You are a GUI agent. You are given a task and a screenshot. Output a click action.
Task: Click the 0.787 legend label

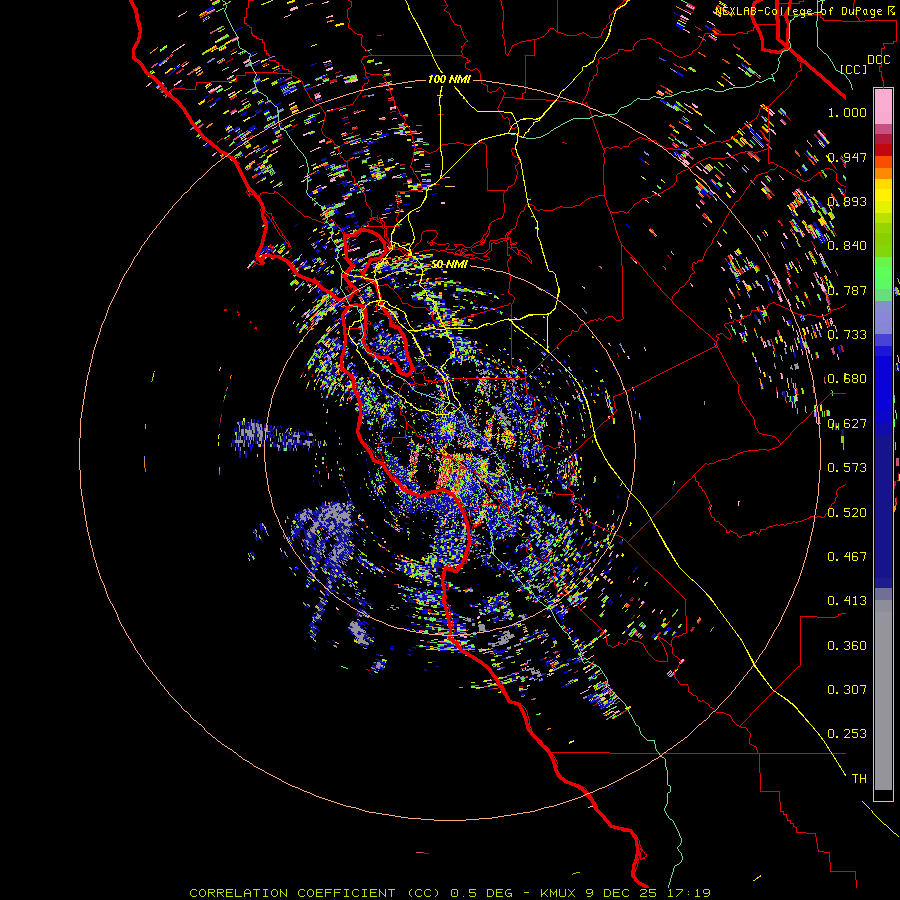point(847,290)
